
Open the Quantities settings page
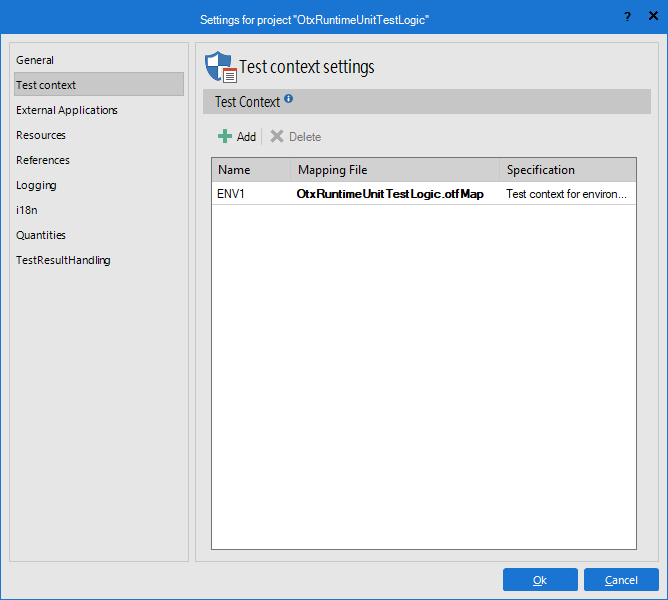point(41,235)
